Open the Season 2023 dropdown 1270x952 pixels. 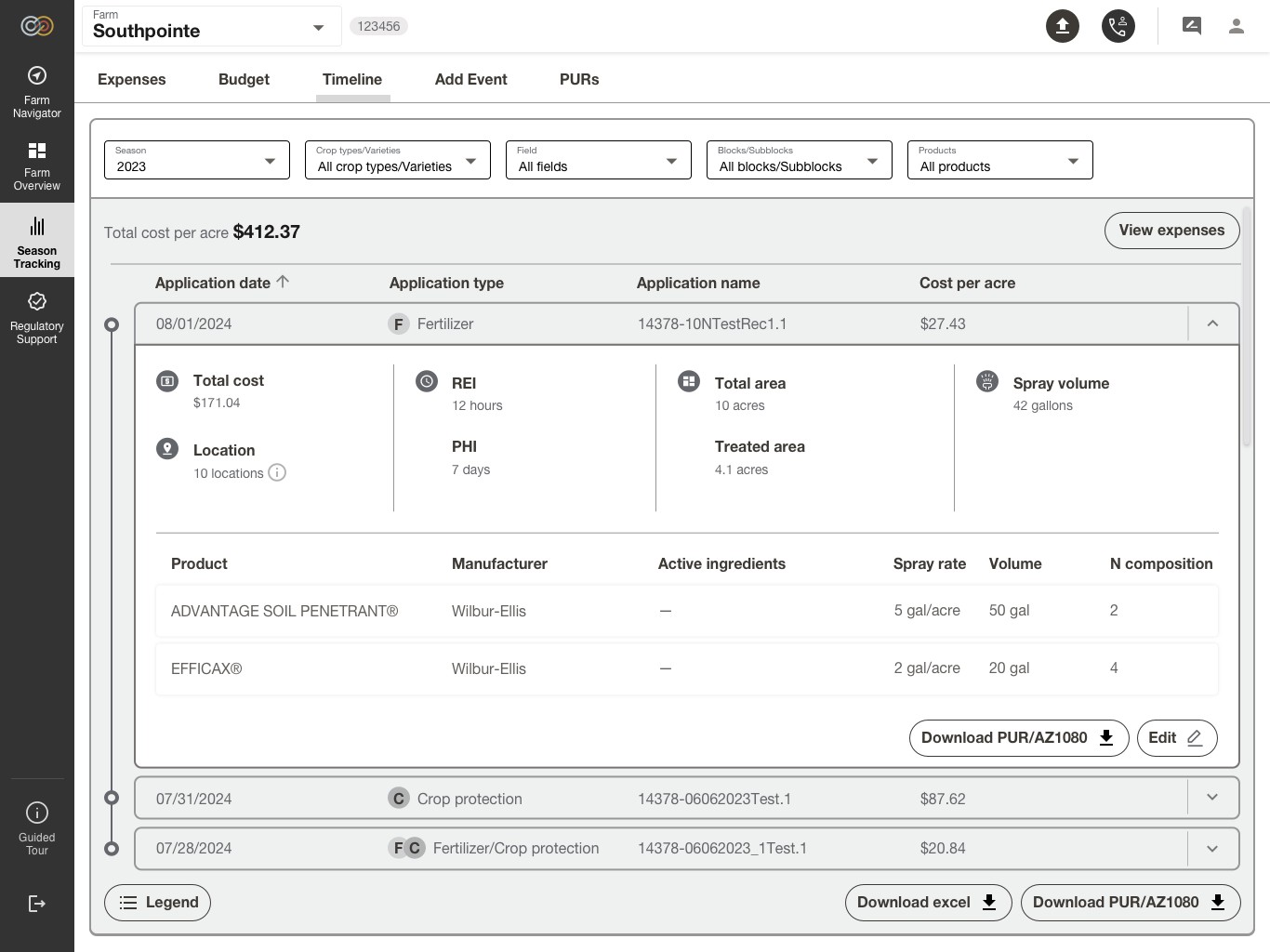point(197,160)
